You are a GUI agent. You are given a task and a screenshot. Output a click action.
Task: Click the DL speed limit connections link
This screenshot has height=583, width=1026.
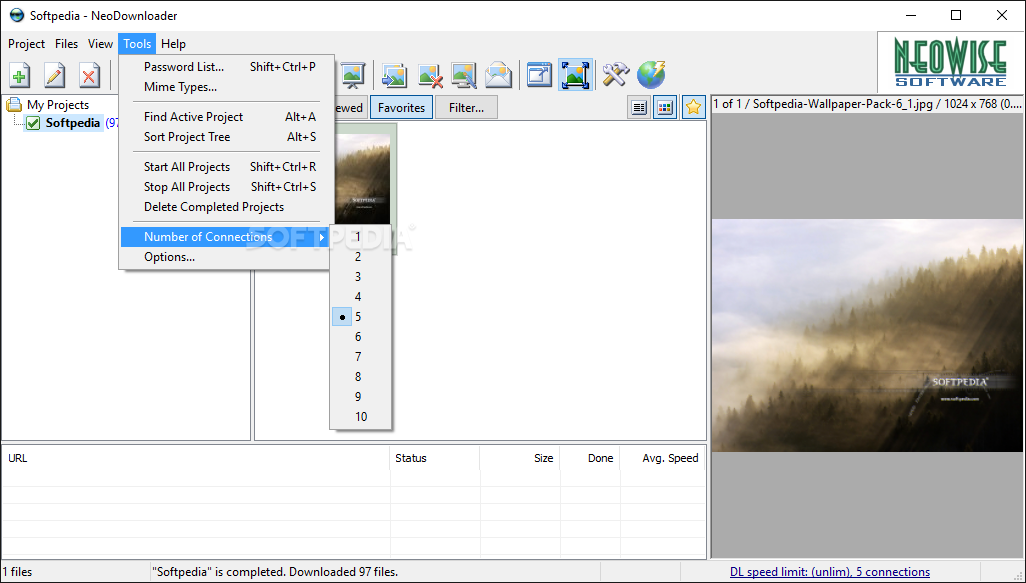829,572
